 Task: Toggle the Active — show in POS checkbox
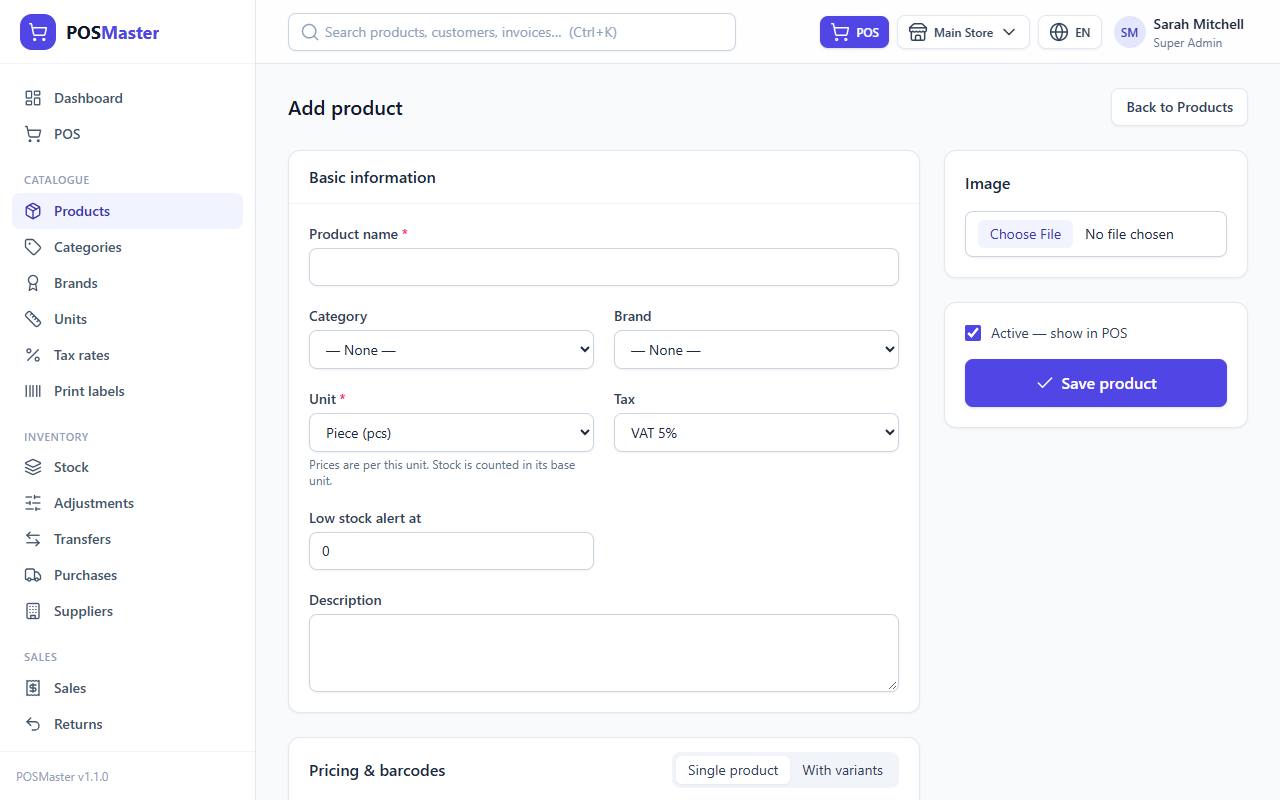[973, 333]
